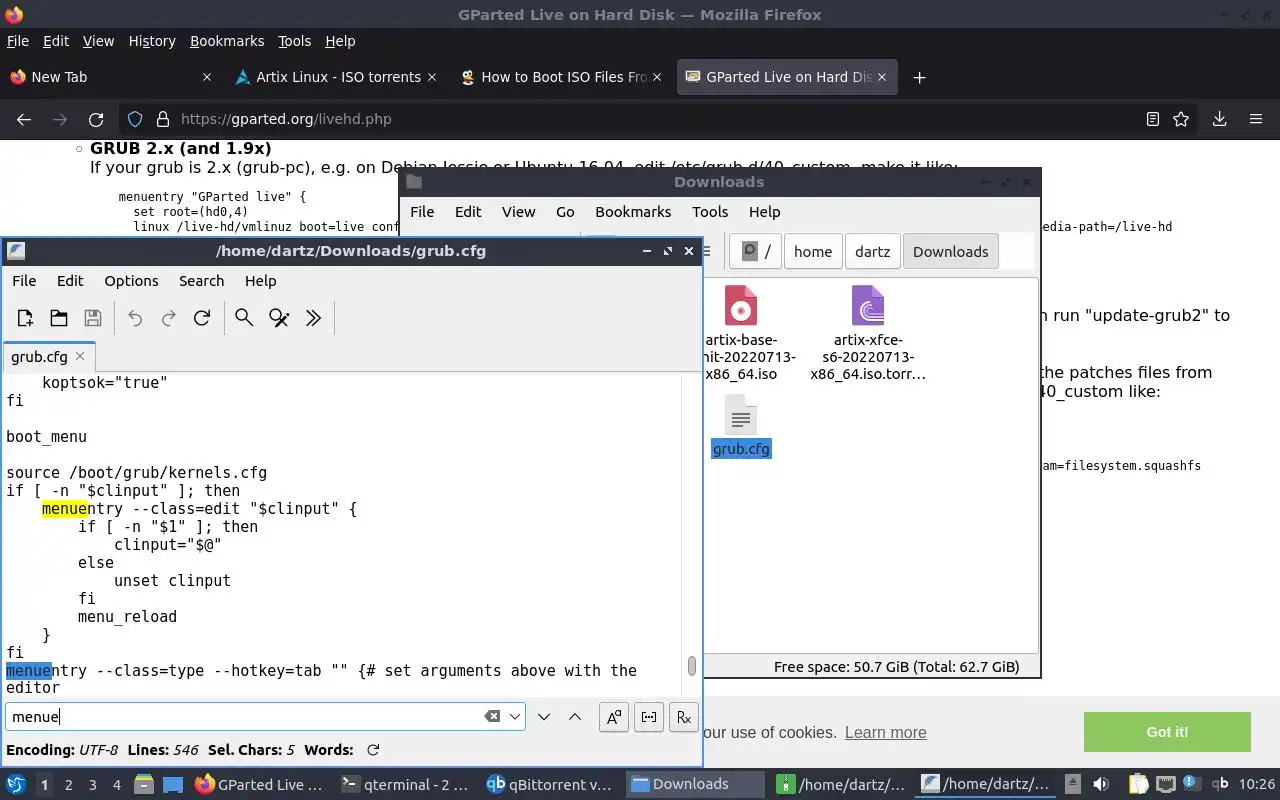Toggle Regular Expression search option
The image size is (1280, 800).
pos(683,716)
